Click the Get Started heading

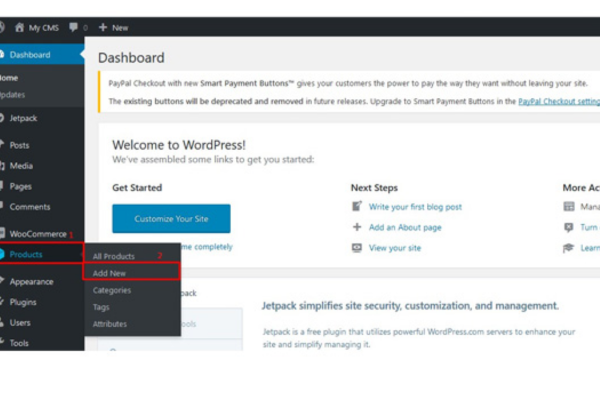click(137, 188)
